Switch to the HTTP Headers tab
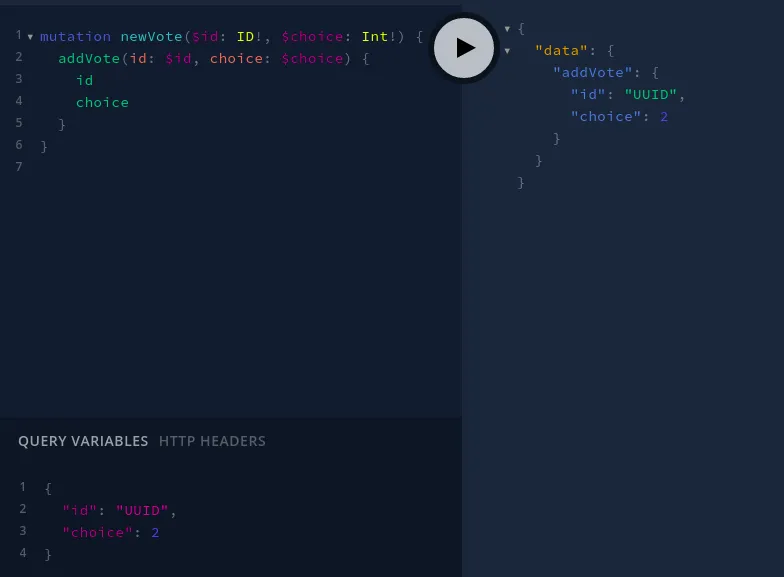Viewport: 784px width, 577px height. [x=212, y=441]
